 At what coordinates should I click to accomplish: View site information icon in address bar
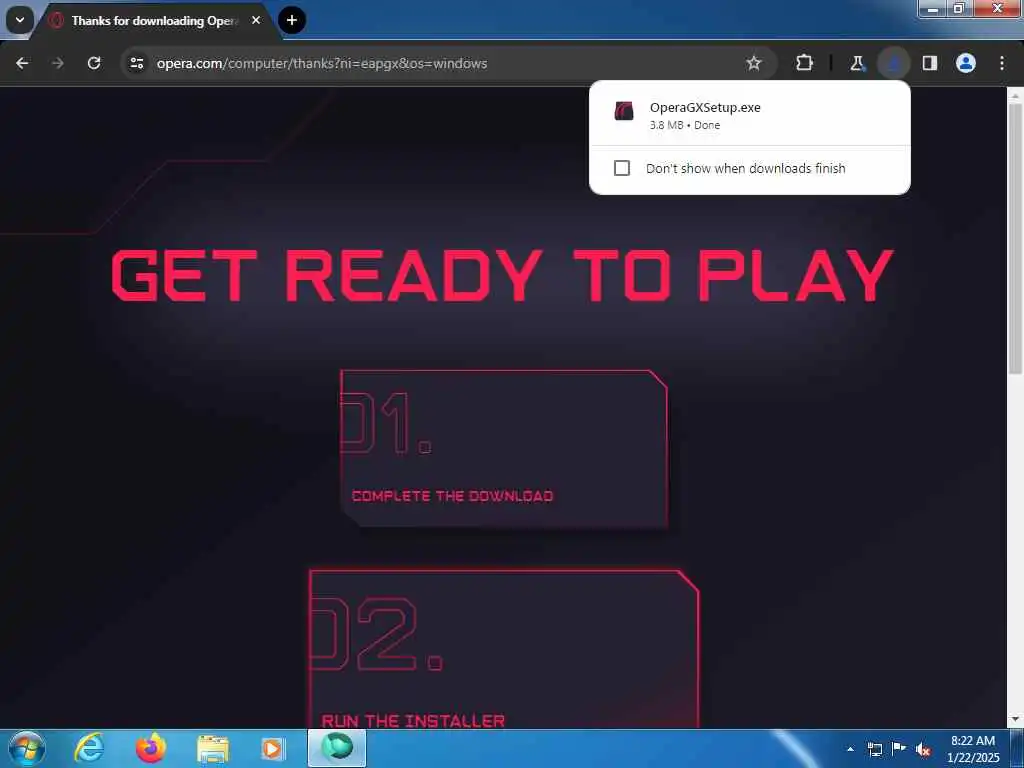136,63
